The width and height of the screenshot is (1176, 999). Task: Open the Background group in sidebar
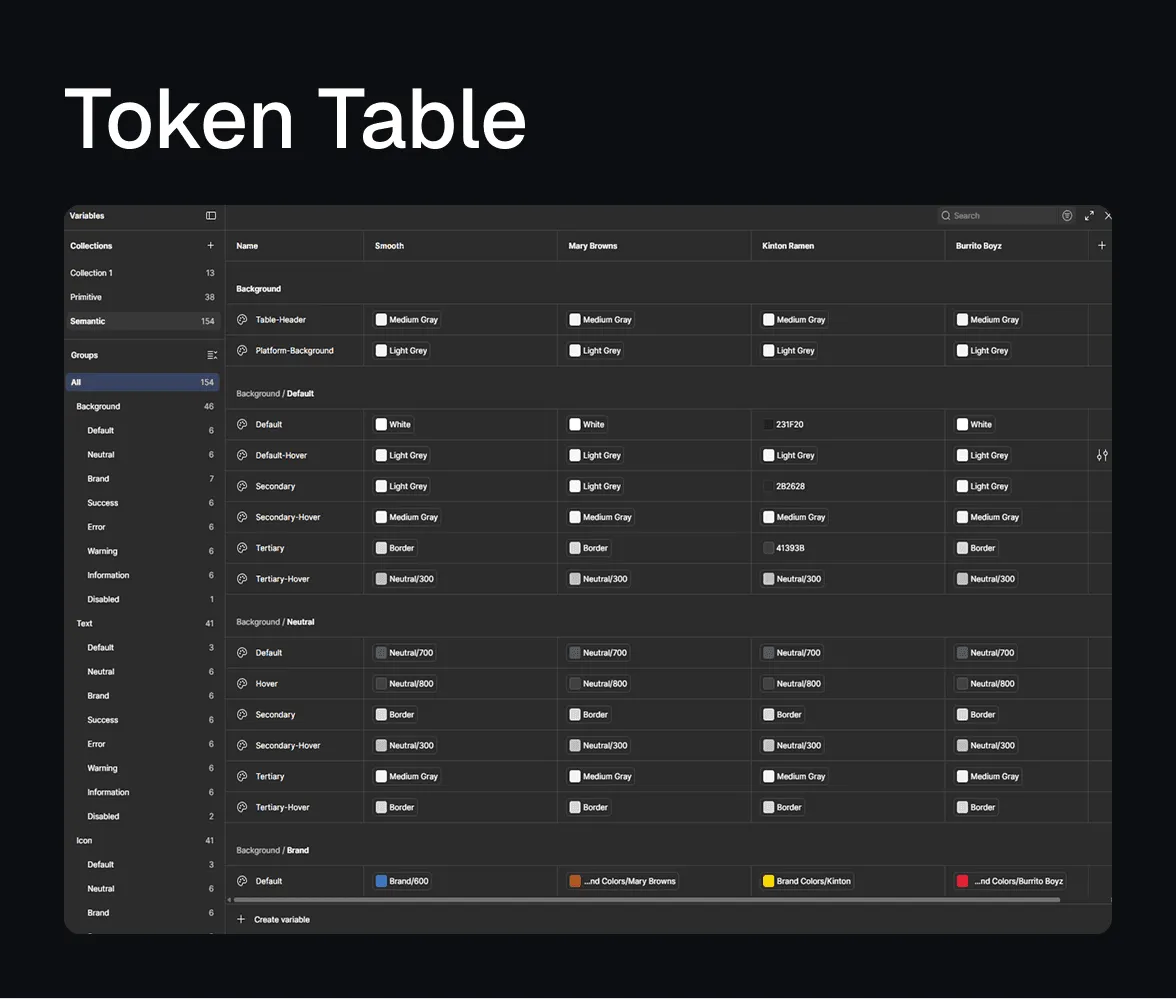pyautogui.click(x=142, y=406)
